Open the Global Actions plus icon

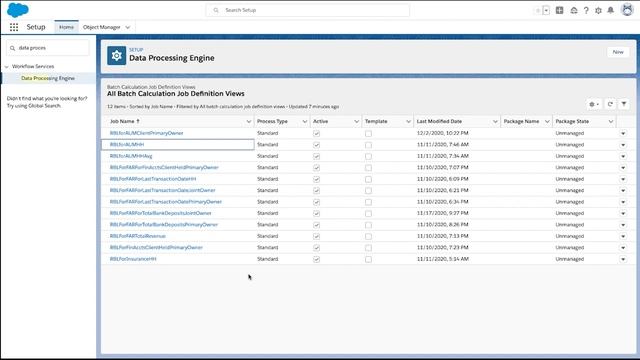coord(560,10)
